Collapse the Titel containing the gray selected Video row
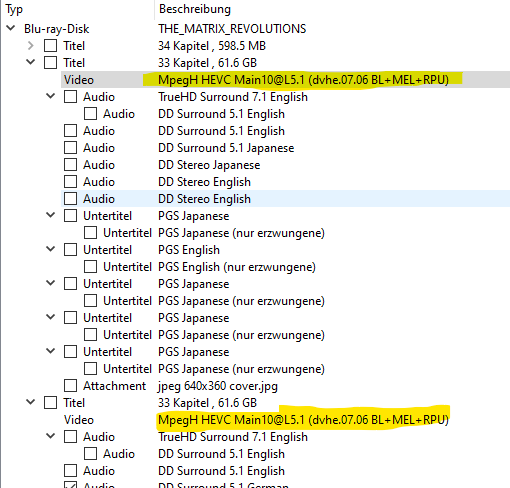This screenshot has height=488, width=510. 31,62
